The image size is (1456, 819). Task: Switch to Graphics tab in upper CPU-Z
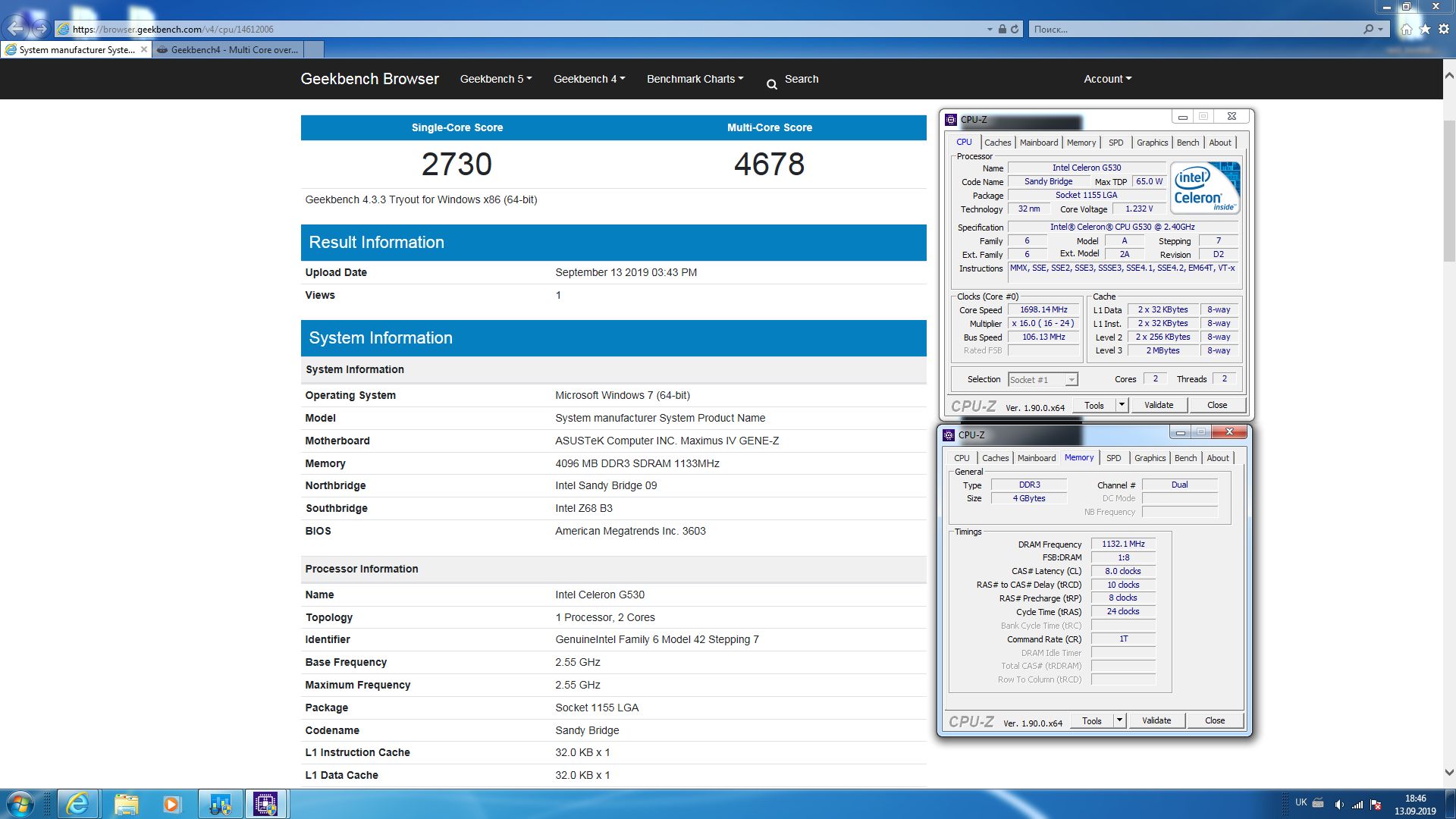click(x=1152, y=143)
